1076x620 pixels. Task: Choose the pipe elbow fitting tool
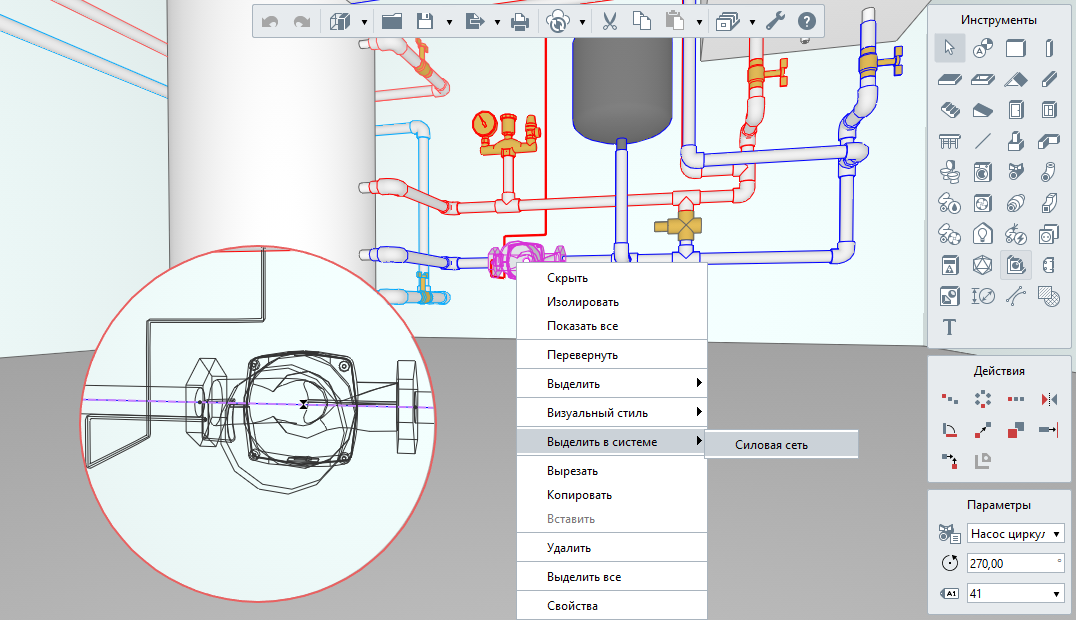coord(1049,172)
